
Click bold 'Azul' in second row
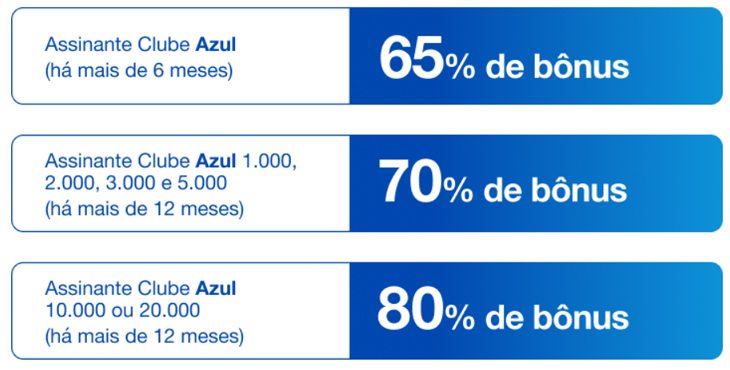pos(216,161)
